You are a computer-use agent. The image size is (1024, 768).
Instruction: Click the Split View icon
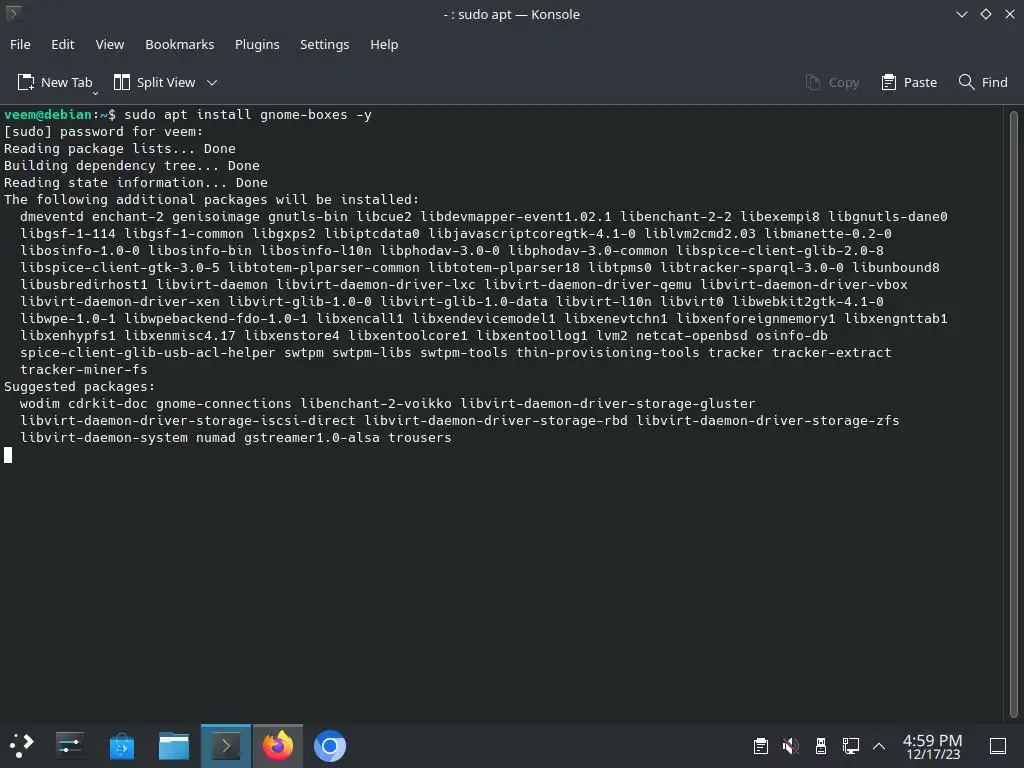coord(121,82)
